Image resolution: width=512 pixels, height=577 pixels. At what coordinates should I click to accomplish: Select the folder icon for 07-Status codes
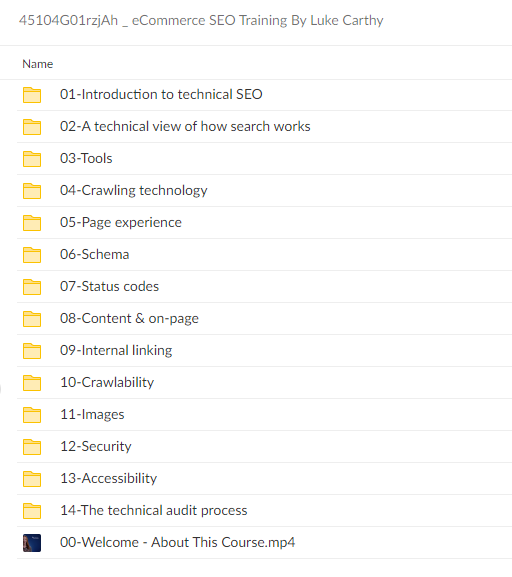click(x=32, y=287)
